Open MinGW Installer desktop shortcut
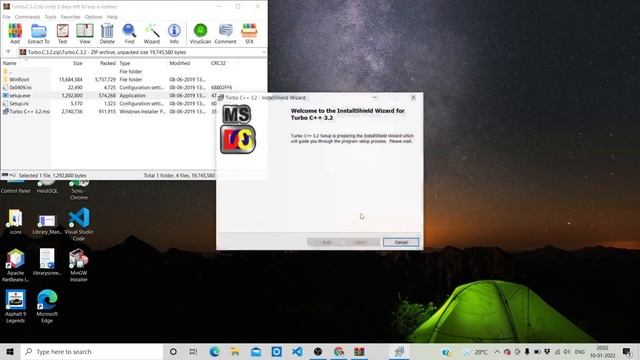This screenshot has width=640, height=360. [79, 265]
